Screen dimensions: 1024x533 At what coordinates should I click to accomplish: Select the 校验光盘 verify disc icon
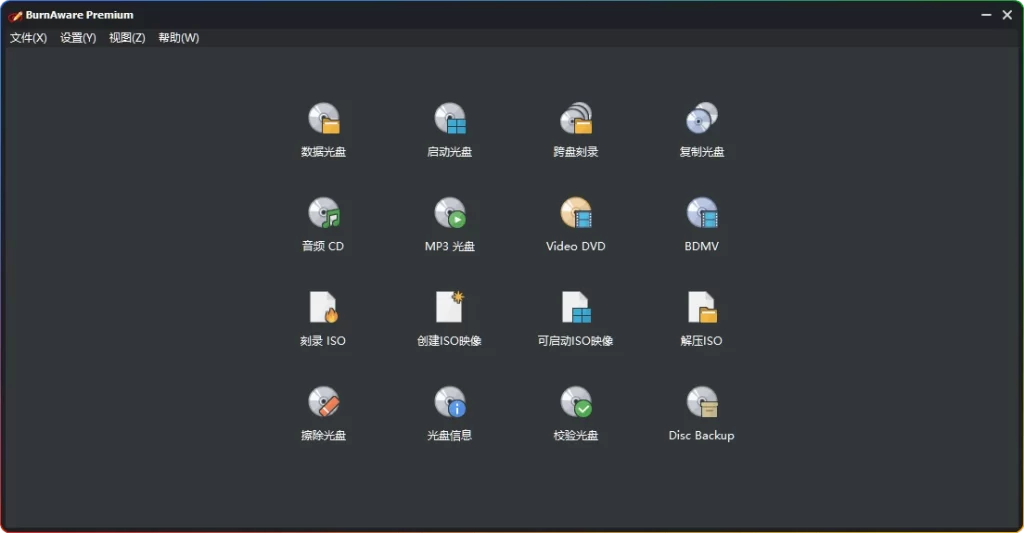(x=576, y=402)
